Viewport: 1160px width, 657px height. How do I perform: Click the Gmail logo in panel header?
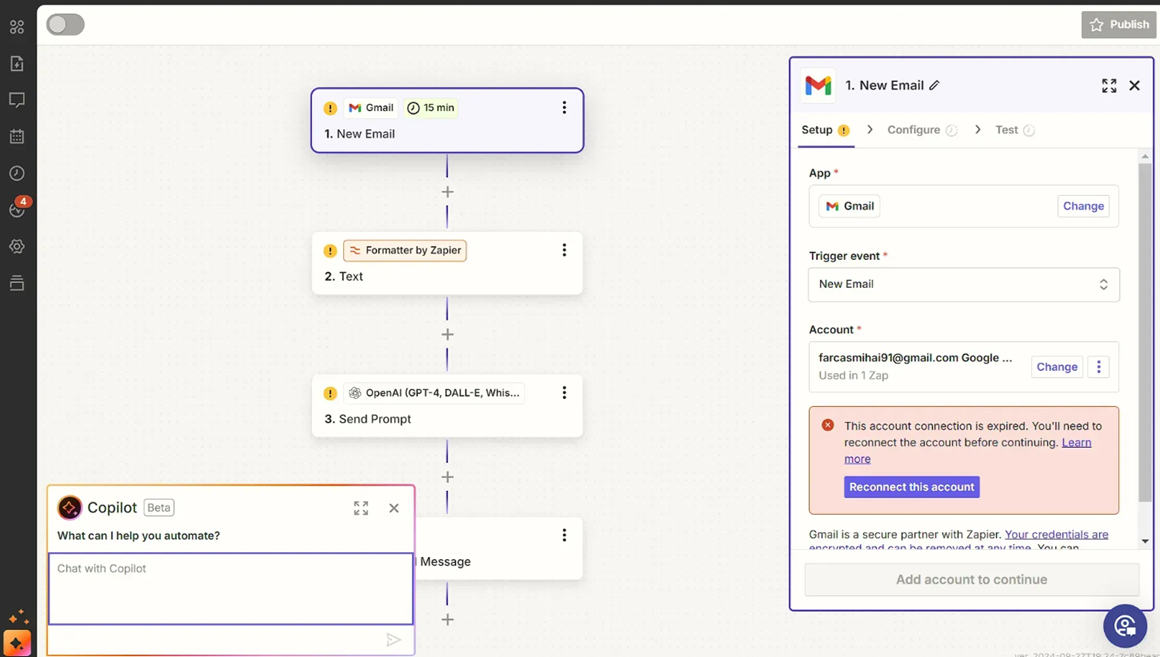(818, 86)
